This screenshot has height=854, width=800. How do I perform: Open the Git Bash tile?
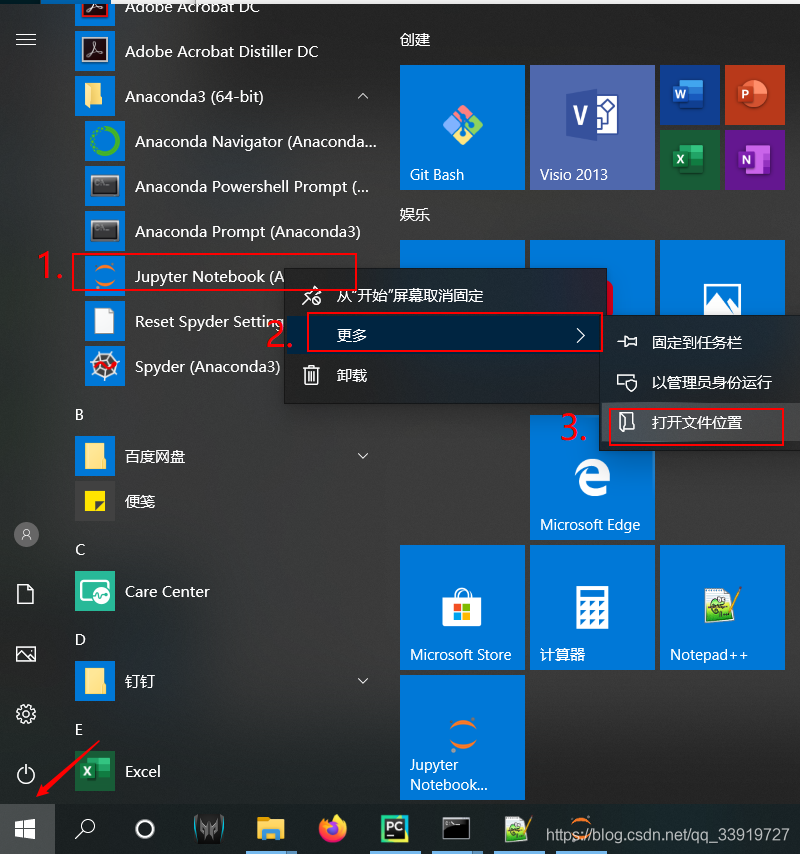coord(462,127)
